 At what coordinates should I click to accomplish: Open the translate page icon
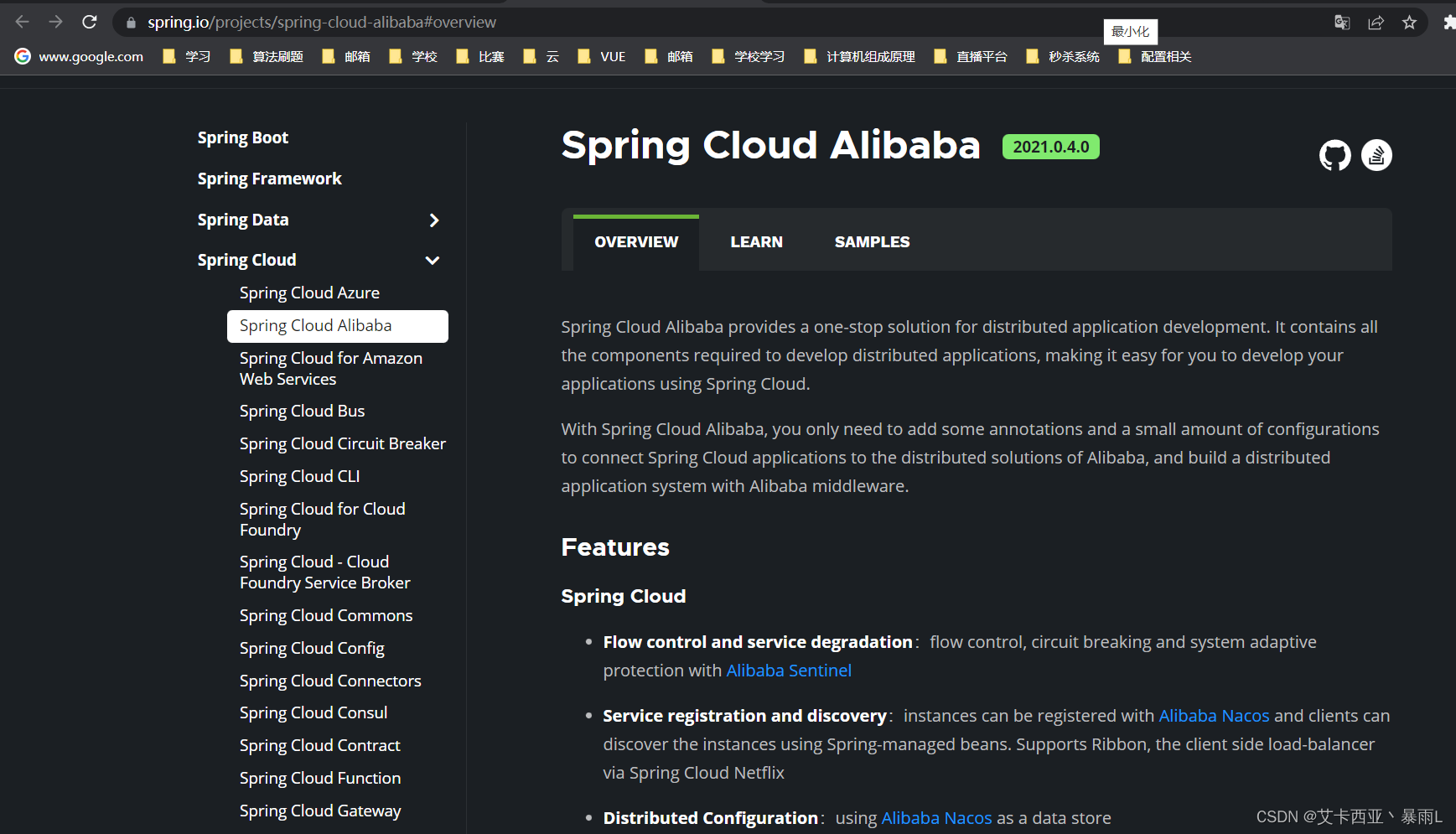(x=1342, y=23)
